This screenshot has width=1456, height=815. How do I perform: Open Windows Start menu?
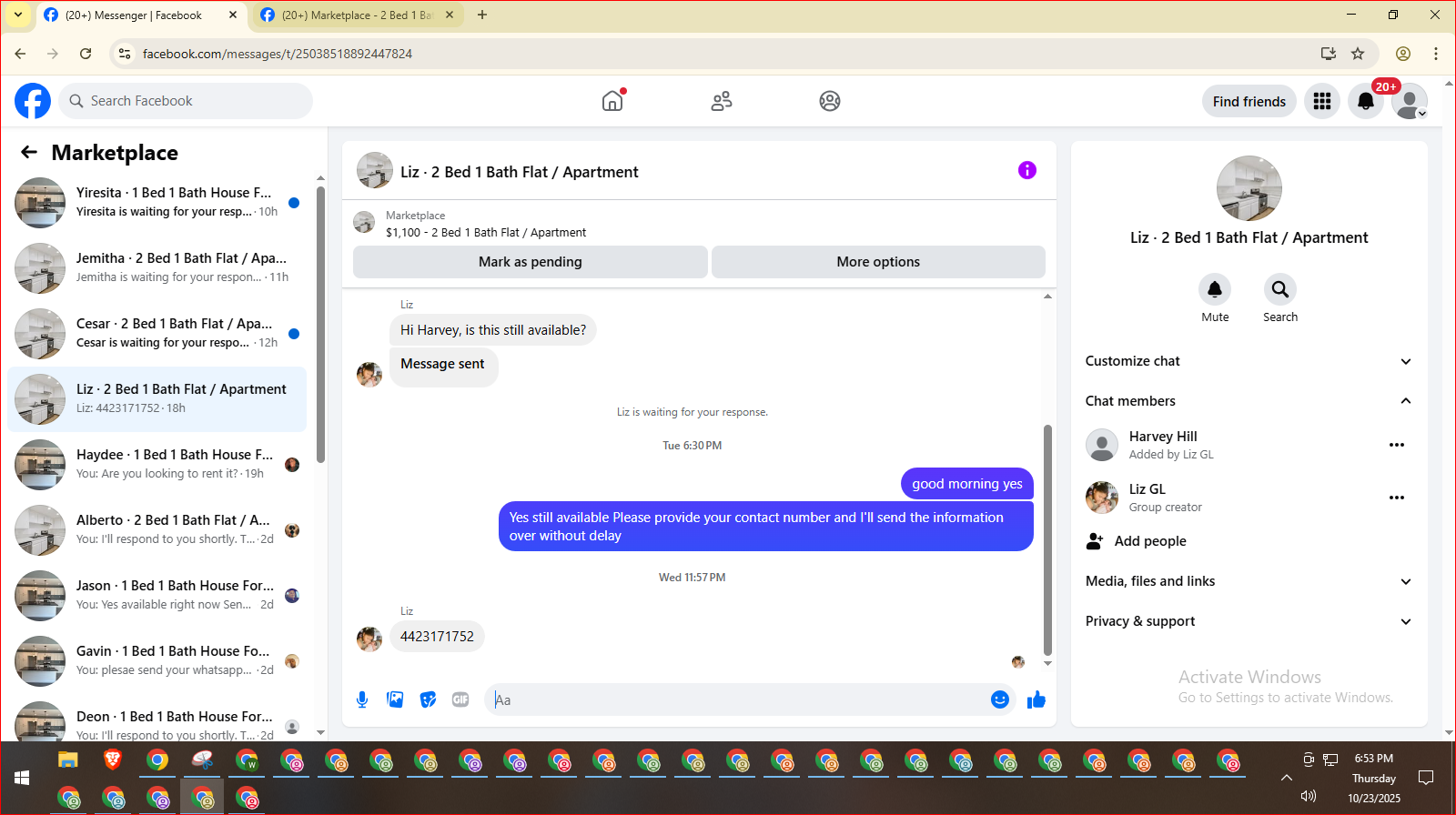click(x=22, y=778)
